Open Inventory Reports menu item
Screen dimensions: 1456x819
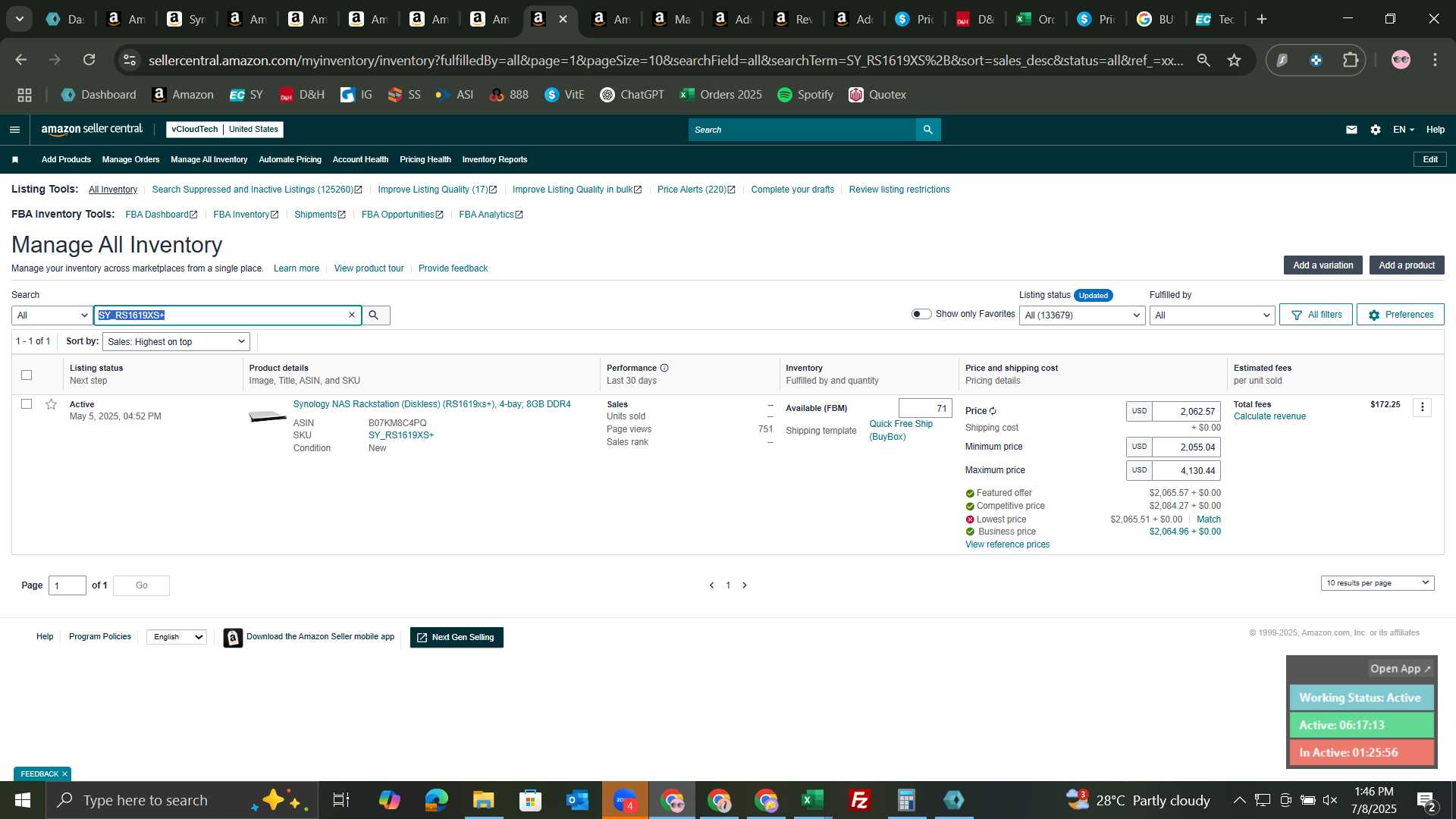(x=494, y=159)
